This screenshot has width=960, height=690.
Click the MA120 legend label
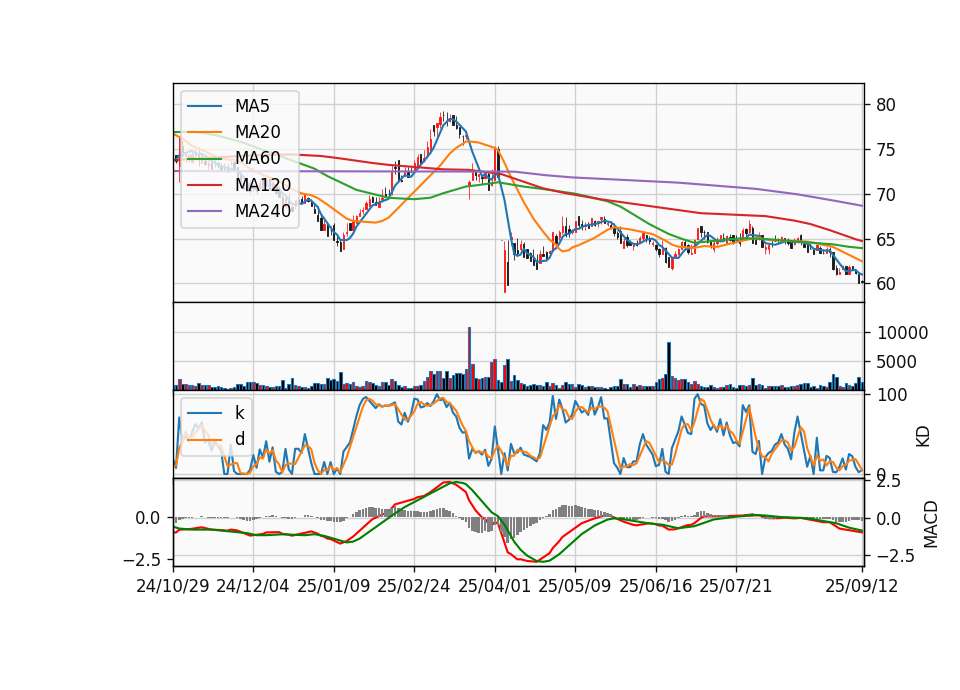click(x=263, y=184)
